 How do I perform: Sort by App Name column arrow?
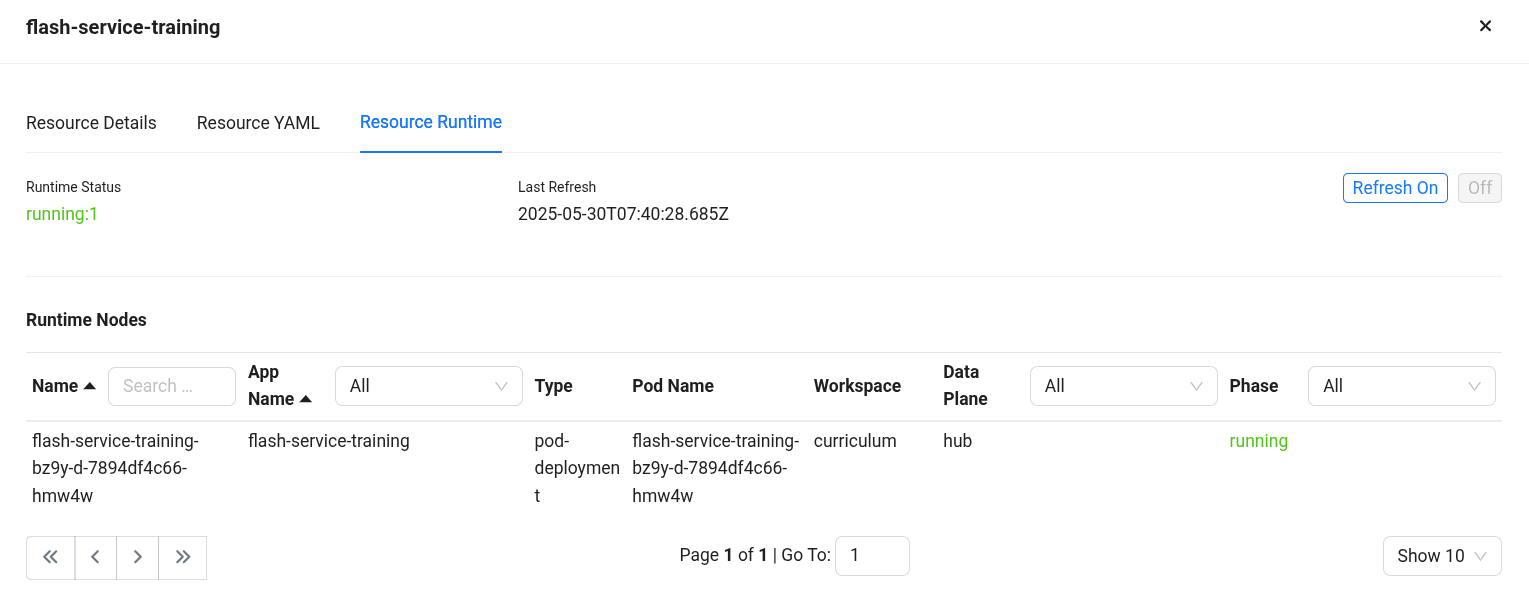coord(306,399)
